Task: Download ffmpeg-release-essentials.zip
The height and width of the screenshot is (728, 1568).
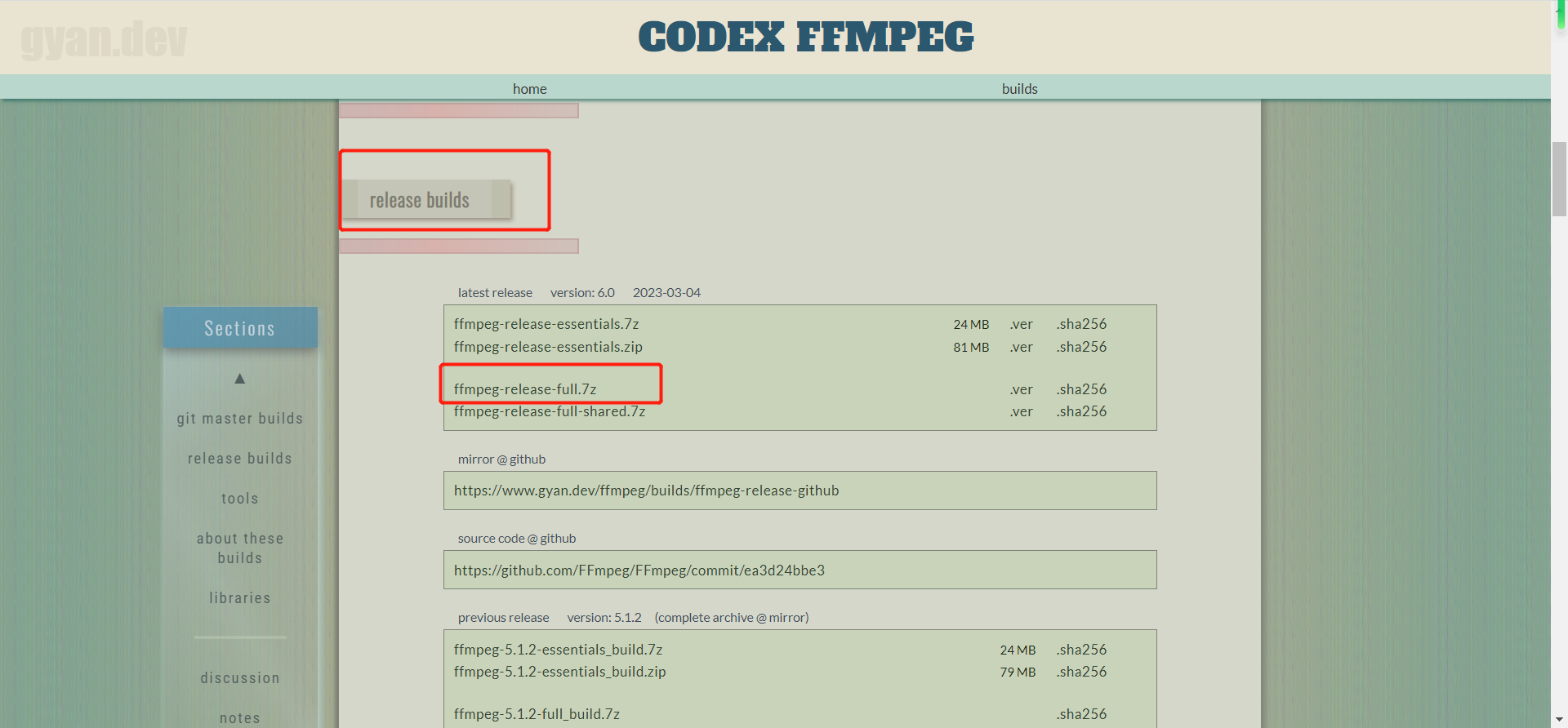Action: pos(548,347)
